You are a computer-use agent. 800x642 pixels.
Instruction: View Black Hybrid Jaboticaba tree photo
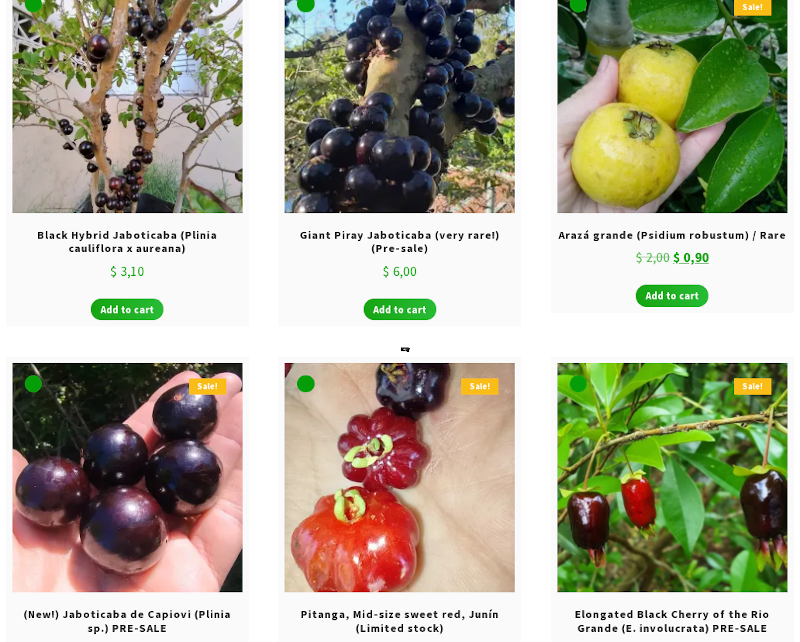127,106
